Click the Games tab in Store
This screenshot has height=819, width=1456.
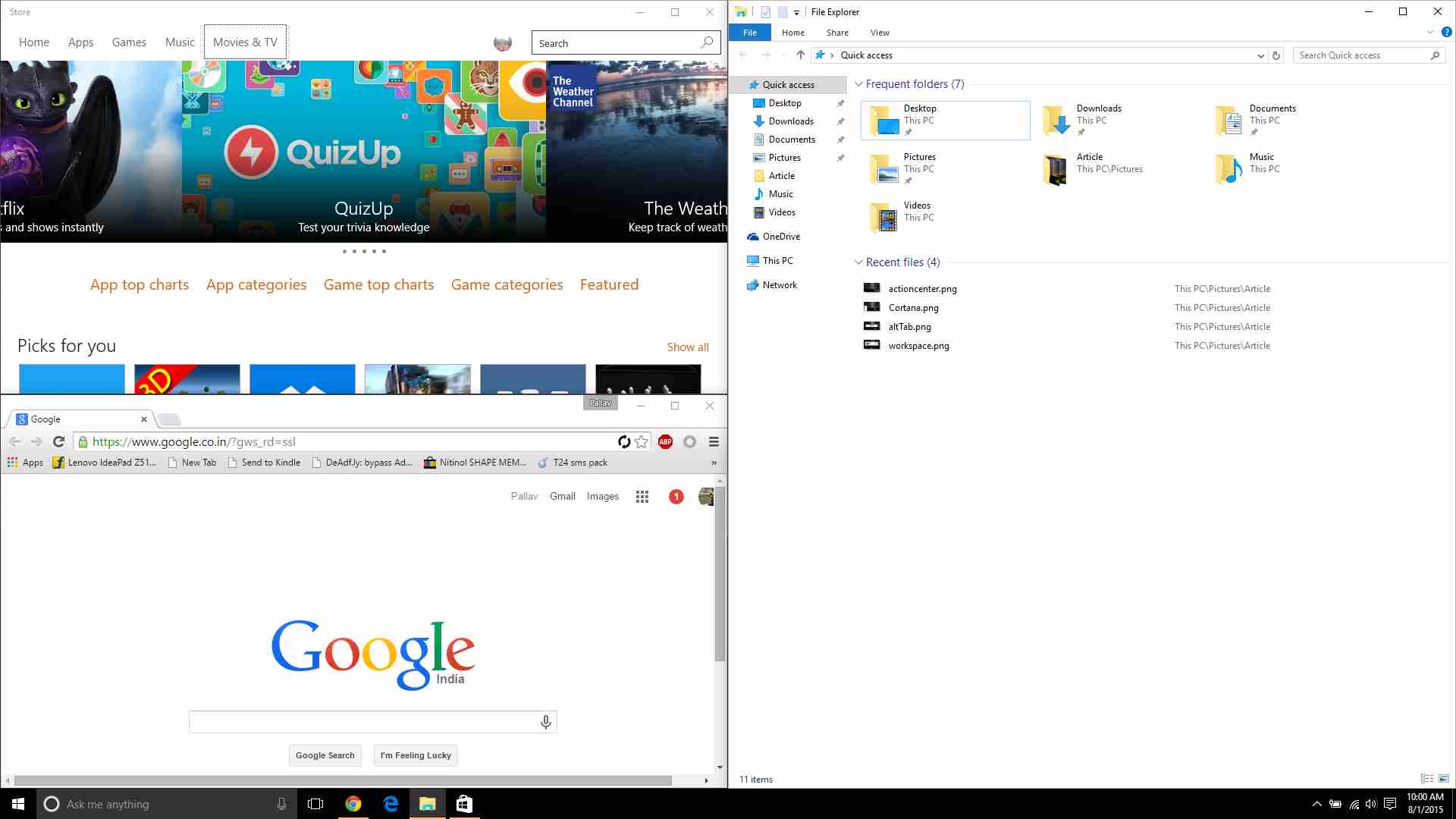pyautogui.click(x=128, y=42)
